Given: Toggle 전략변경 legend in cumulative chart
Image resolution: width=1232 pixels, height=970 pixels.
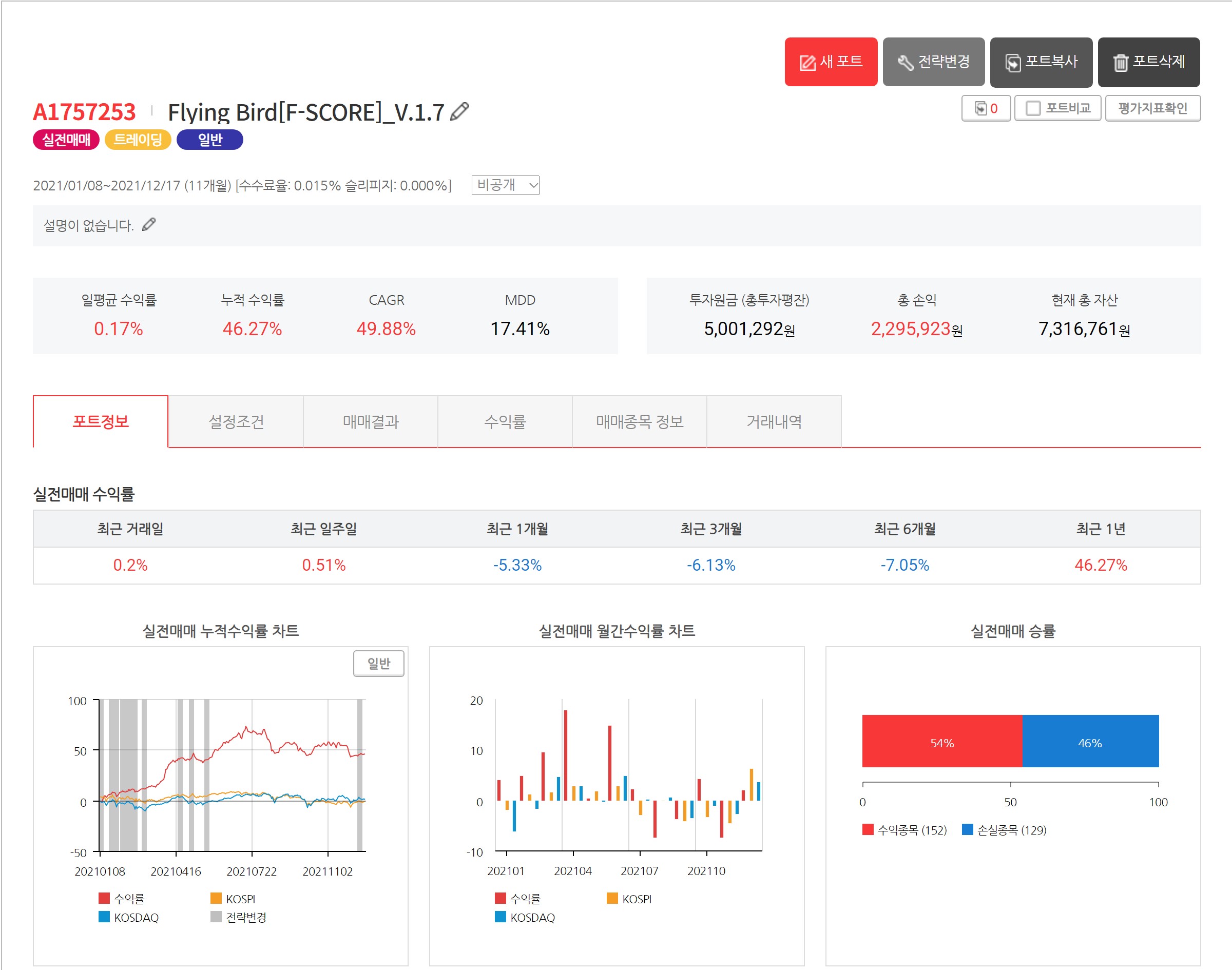Looking at the screenshot, I should tap(239, 917).
